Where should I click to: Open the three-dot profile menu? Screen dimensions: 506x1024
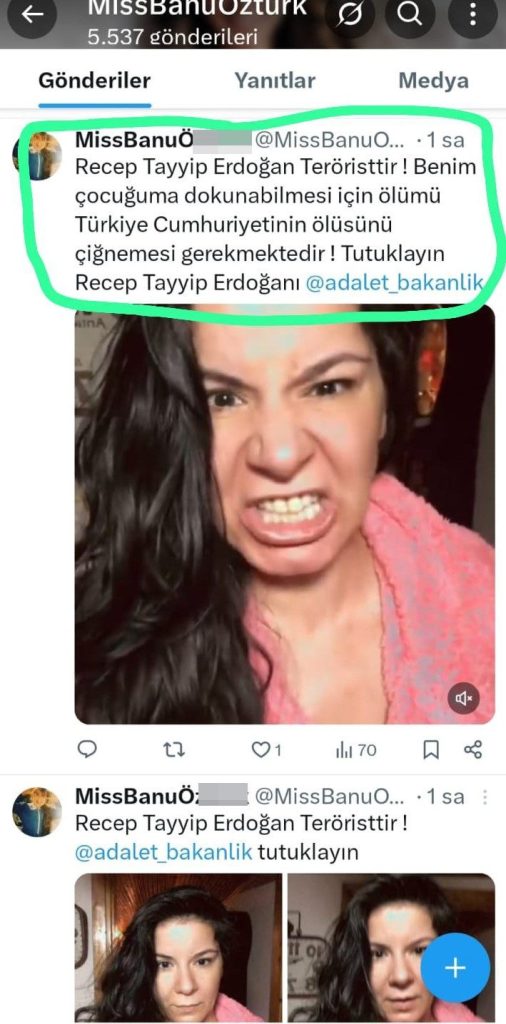(473, 14)
